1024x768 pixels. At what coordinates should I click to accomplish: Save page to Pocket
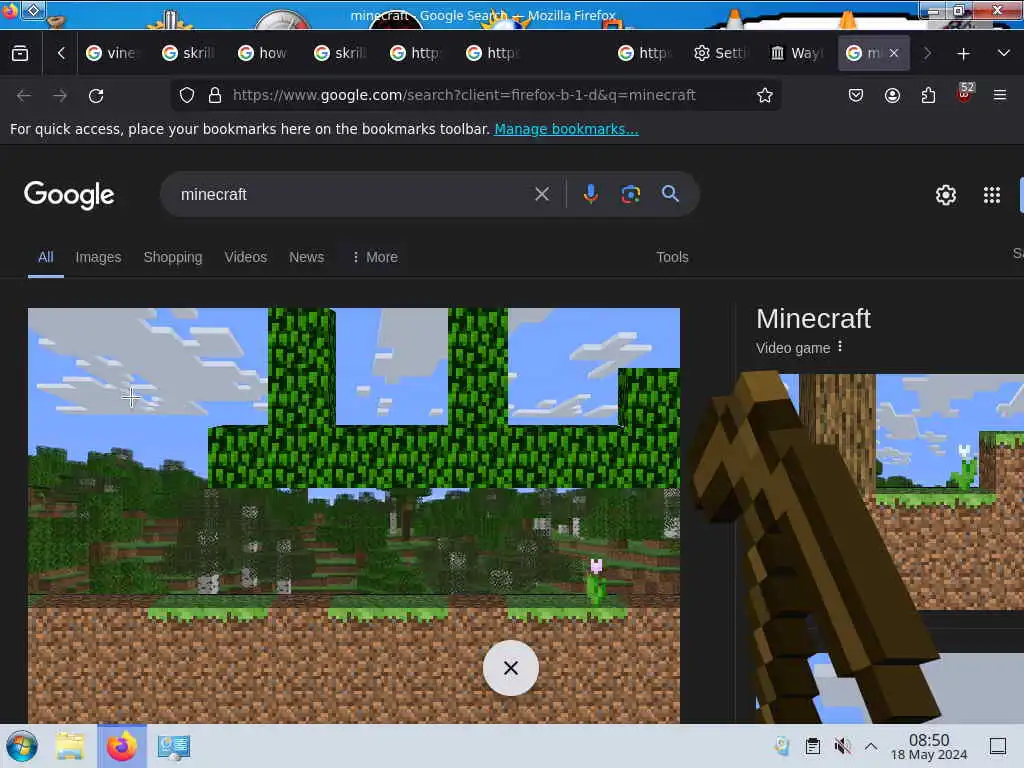click(856, 95)
